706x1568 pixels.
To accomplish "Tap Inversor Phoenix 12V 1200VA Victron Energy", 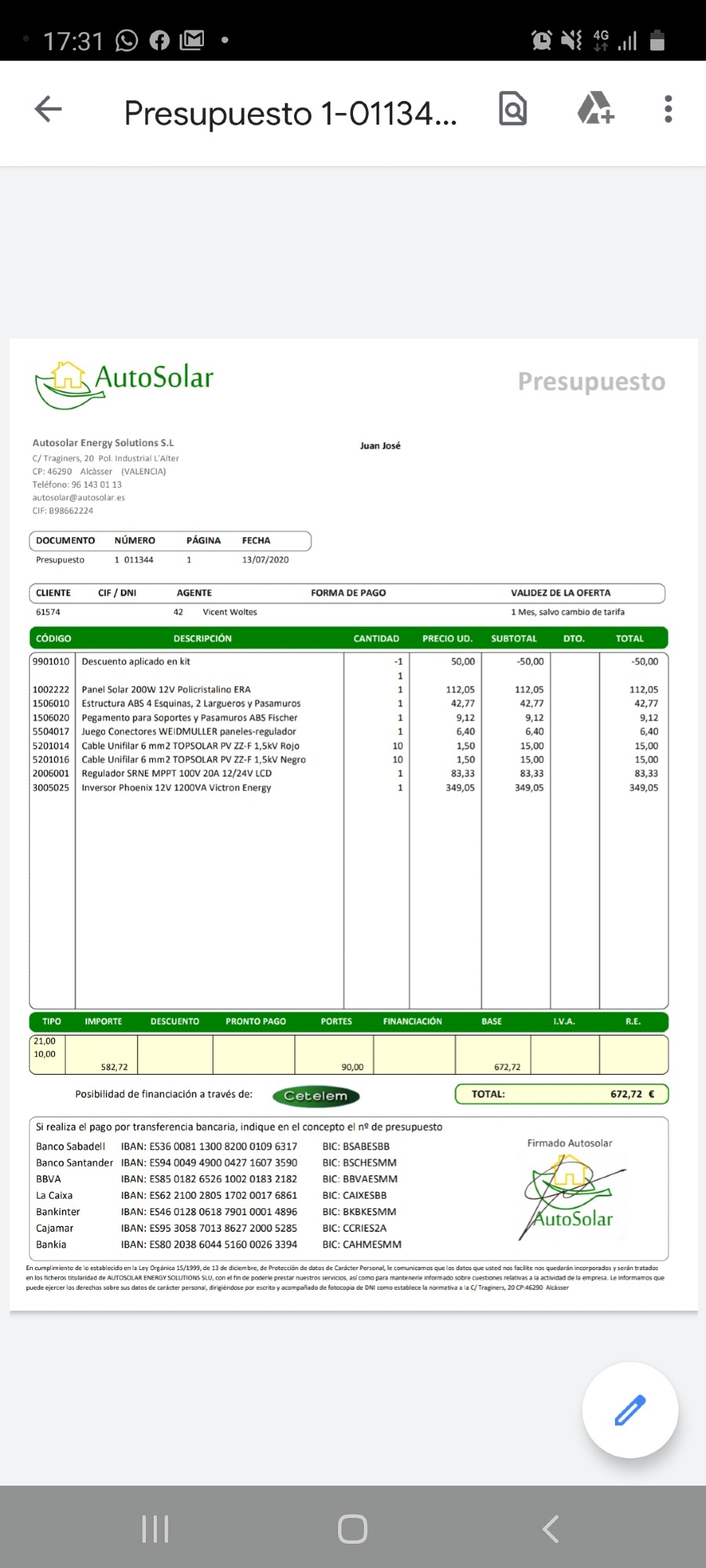I will click(176, 788).
